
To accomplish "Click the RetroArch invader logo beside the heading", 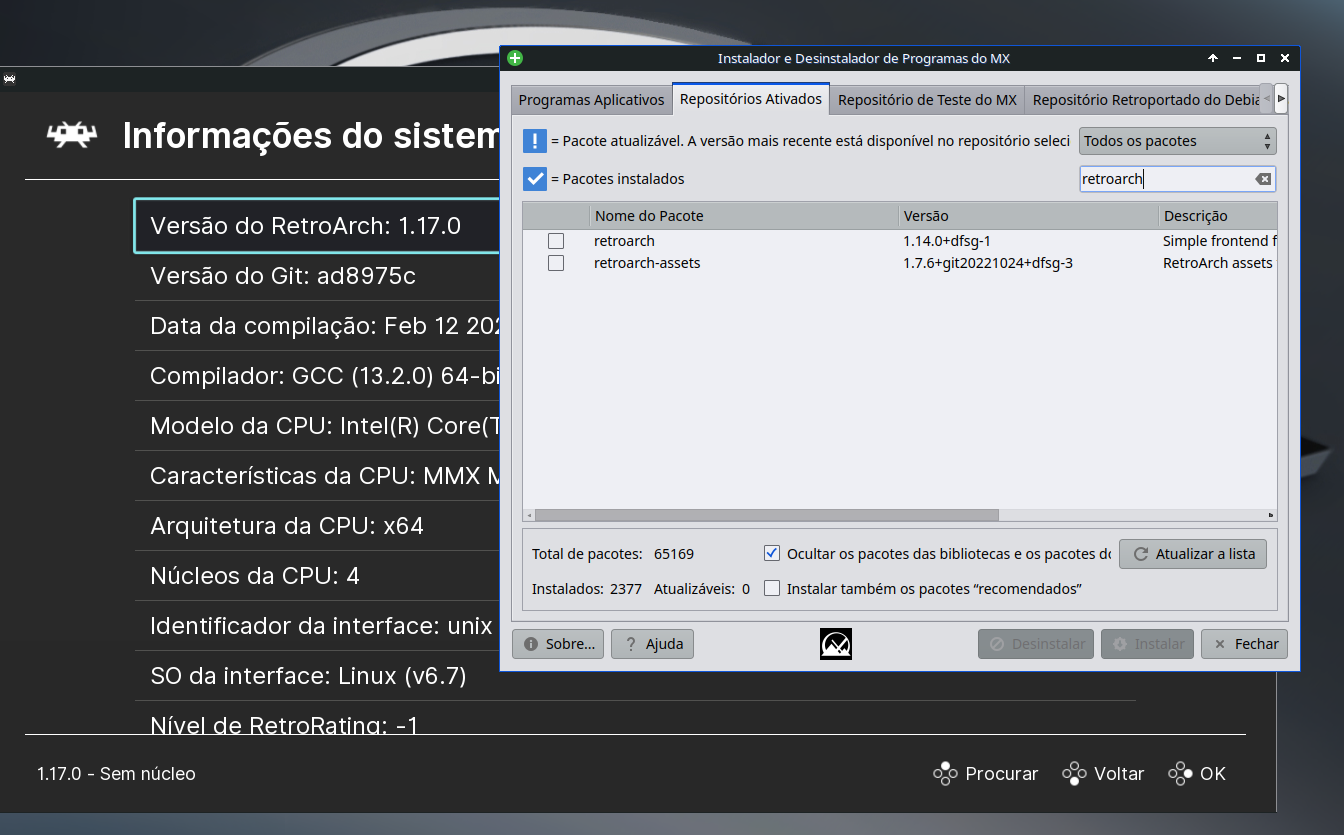I will click(x=73, y=136).
